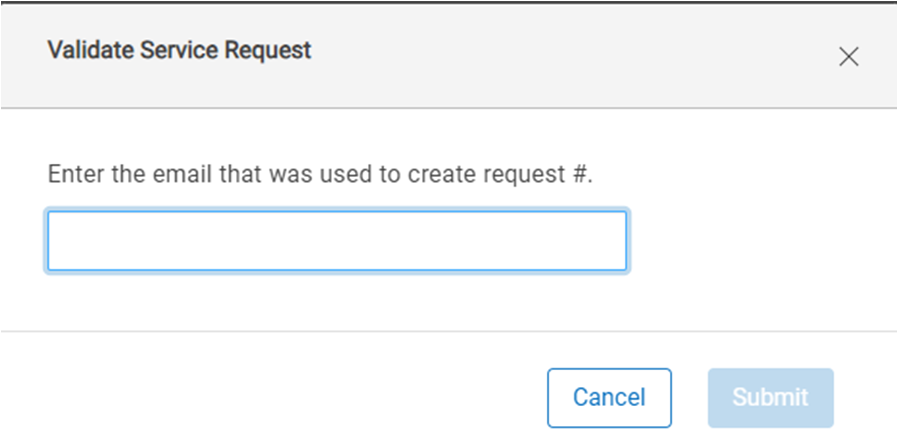Viewport: 898px width, 440px height.
Task: Click the email input field
Action: tap(337, 241)
